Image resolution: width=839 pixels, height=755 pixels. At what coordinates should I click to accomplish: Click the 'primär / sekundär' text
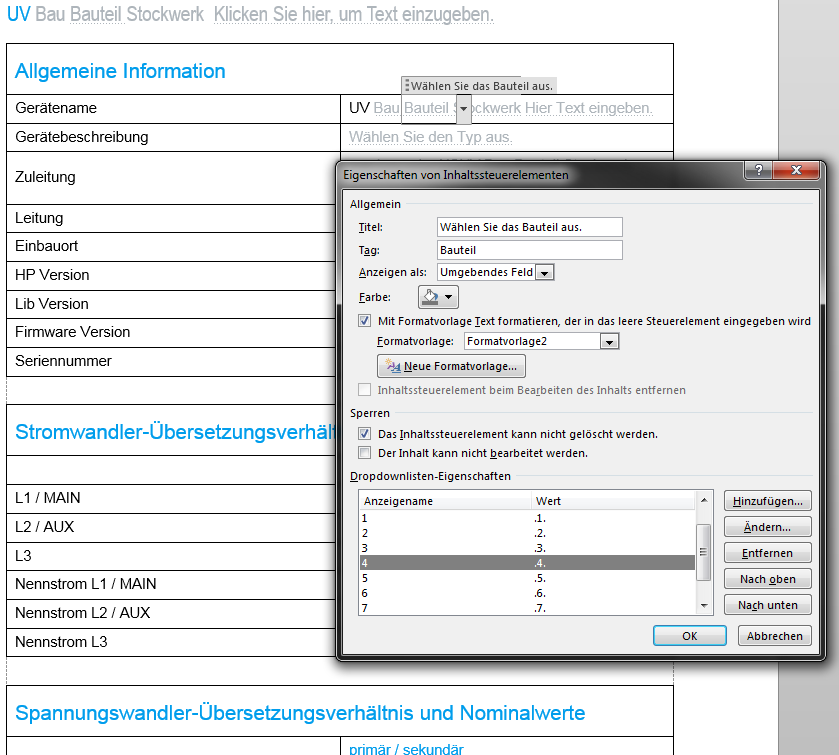(x=406, y=749)
